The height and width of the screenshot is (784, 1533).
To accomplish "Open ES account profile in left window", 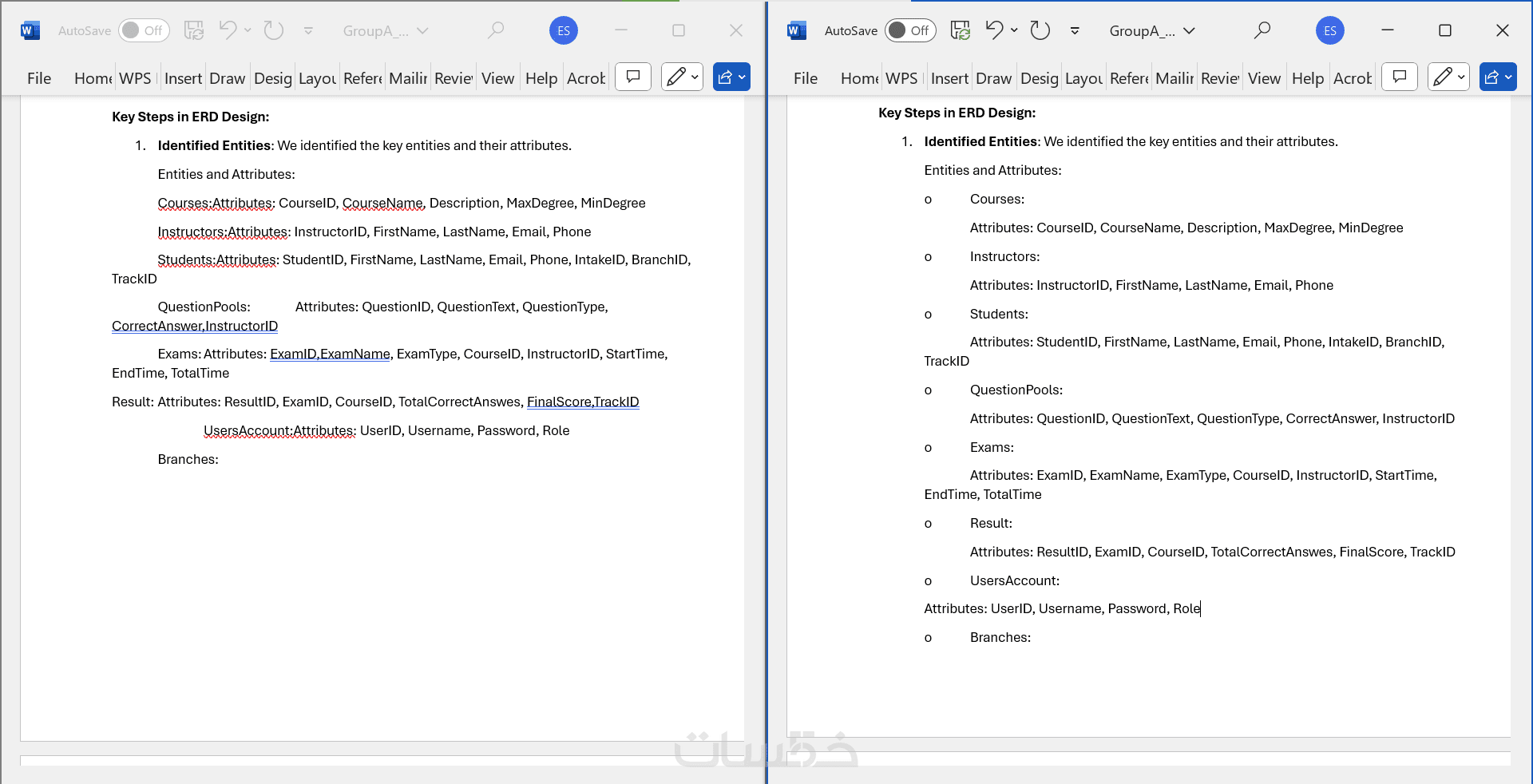I will pyautogui.click(x=564, y=30).
